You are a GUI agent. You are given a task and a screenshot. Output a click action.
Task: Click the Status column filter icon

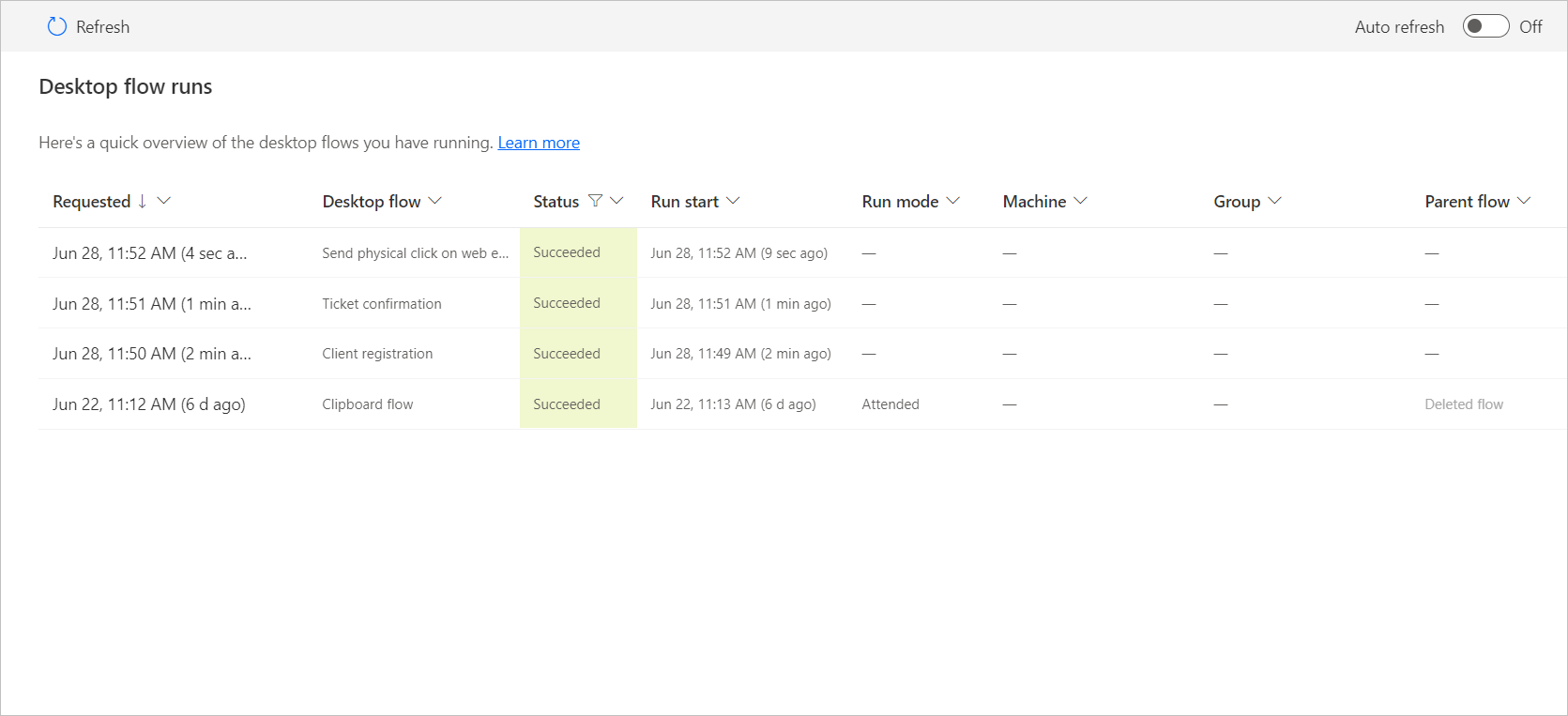point(595,201)
